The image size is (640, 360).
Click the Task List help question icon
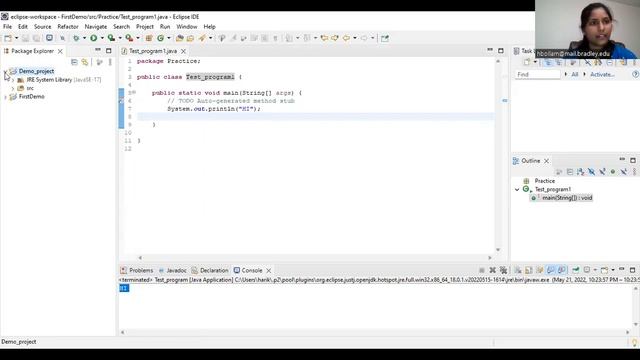635,74
